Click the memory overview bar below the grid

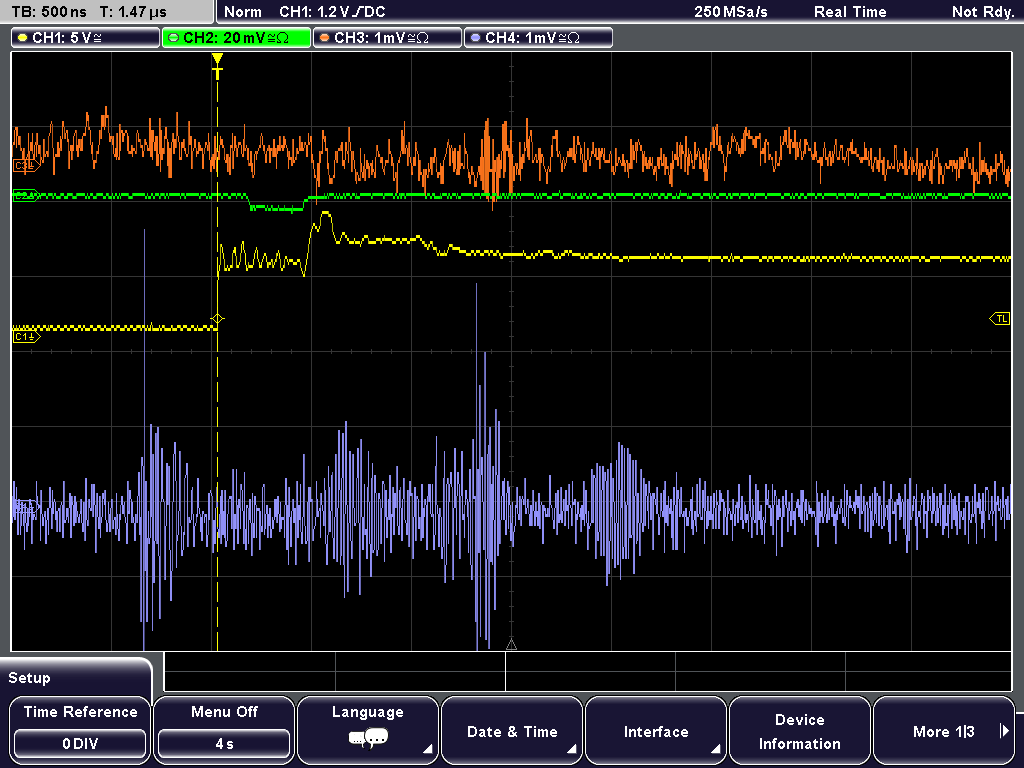coord(588,672)
